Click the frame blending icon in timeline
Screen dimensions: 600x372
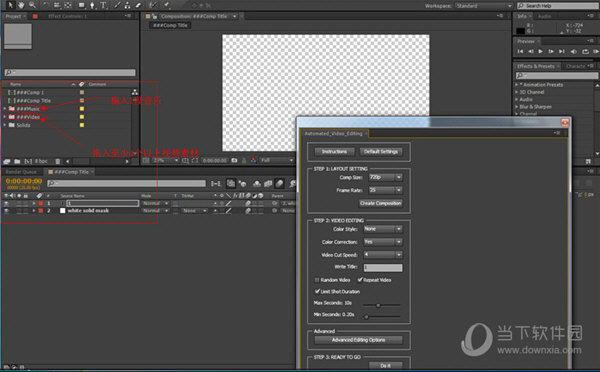tap(268, 184)
